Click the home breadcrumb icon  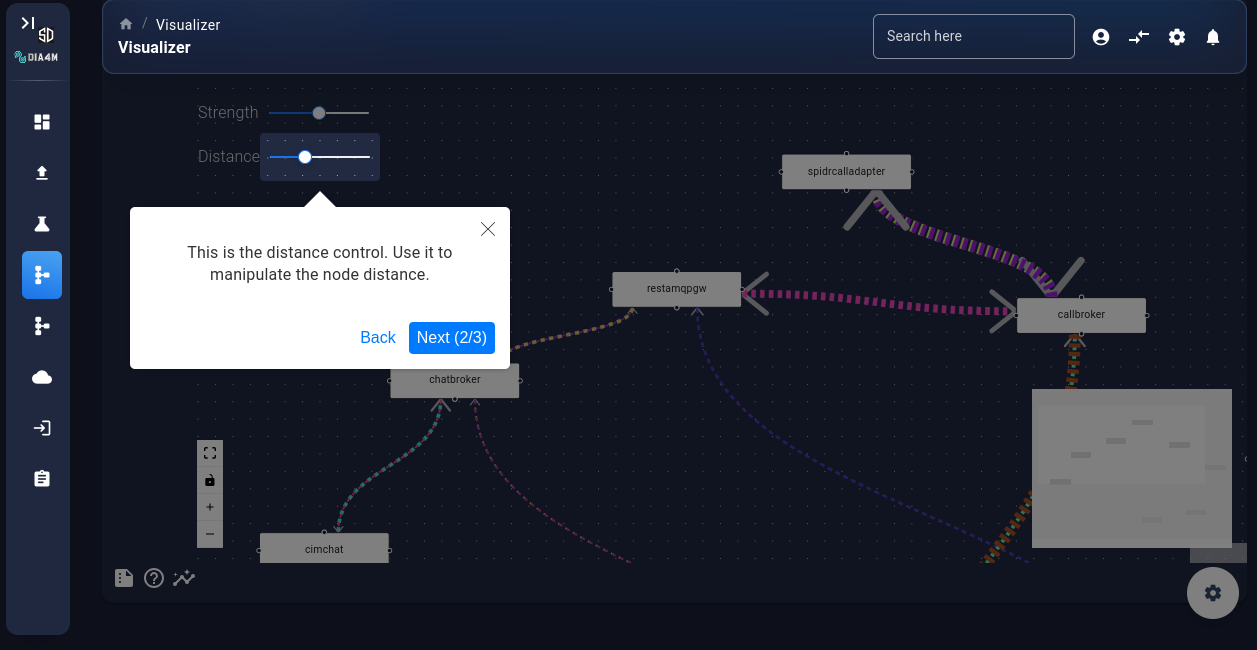click(x=126, y=24)
